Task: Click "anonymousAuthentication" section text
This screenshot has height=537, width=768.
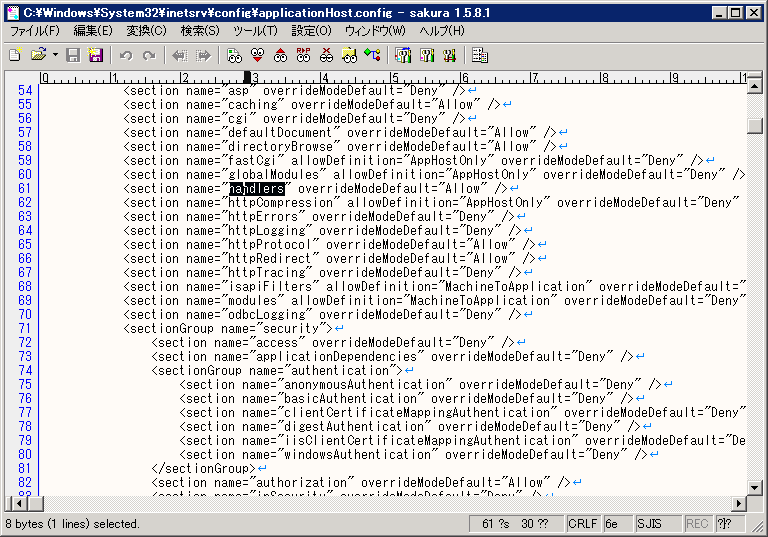Action: point(364,385)
